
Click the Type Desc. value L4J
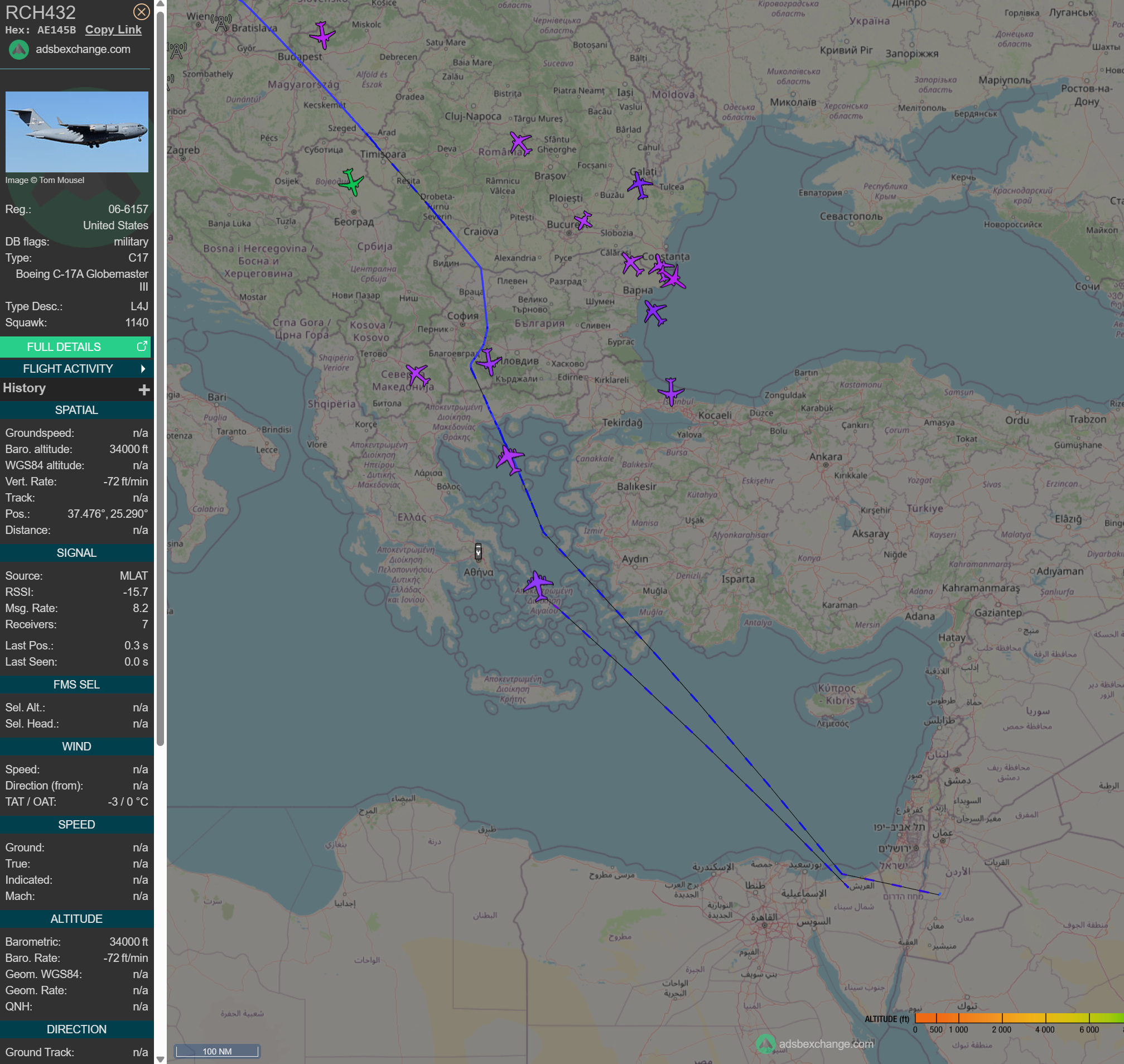pyautogui.click(x=139, y=307)
